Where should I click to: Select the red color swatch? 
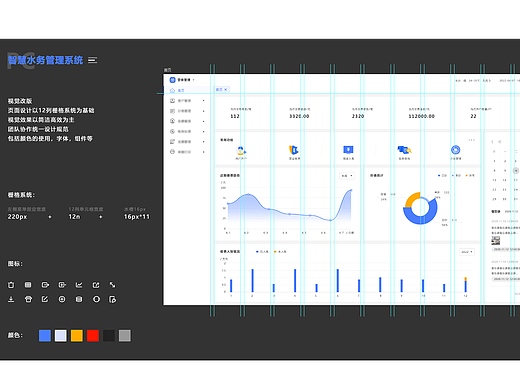tap(93, 335)
